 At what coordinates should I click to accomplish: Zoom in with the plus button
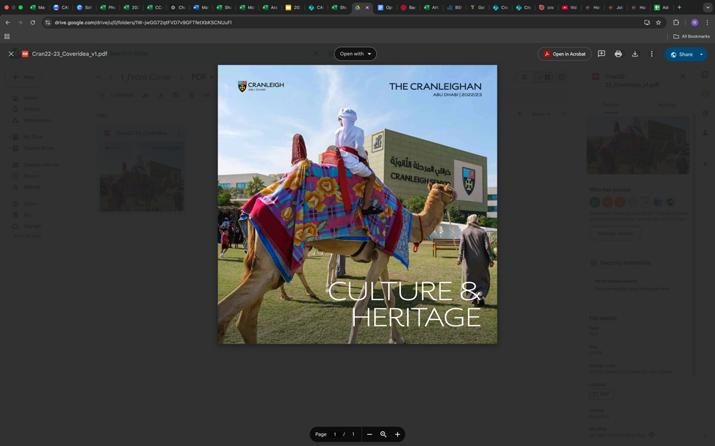click(x=398, y=434)
